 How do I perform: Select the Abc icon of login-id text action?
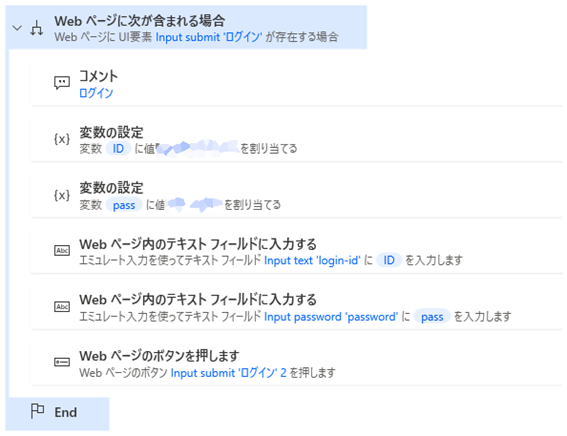pos(62,250)
